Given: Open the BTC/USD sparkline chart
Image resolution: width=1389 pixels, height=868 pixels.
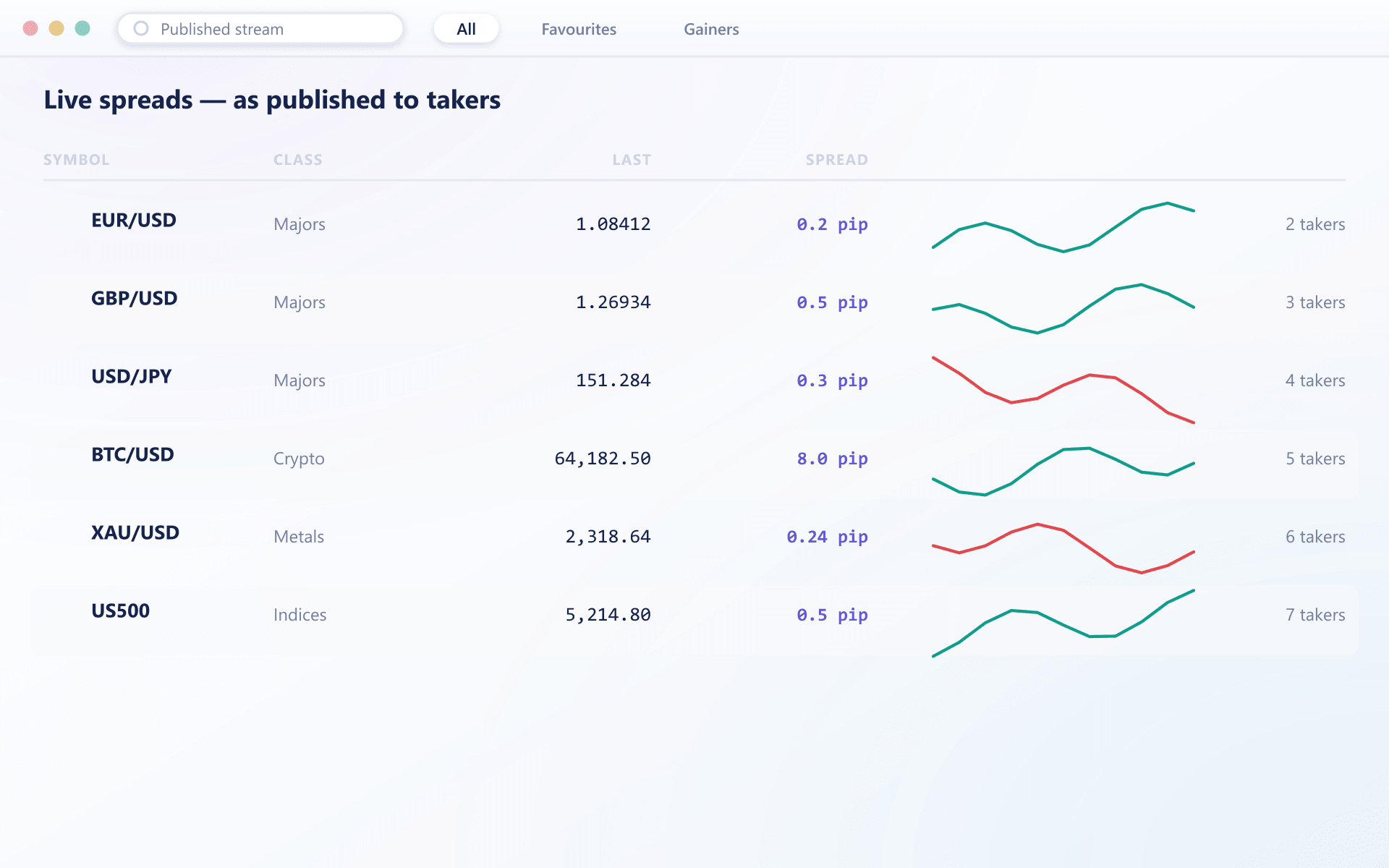Looking at the screenshot, I should [x=1063, y=472].
